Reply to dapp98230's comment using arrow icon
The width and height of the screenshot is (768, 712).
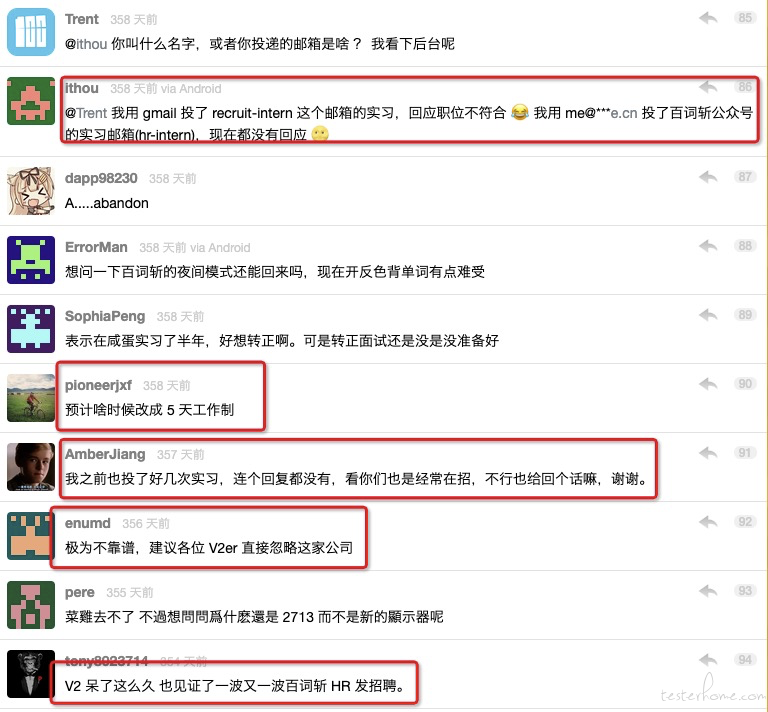point(708,177)
